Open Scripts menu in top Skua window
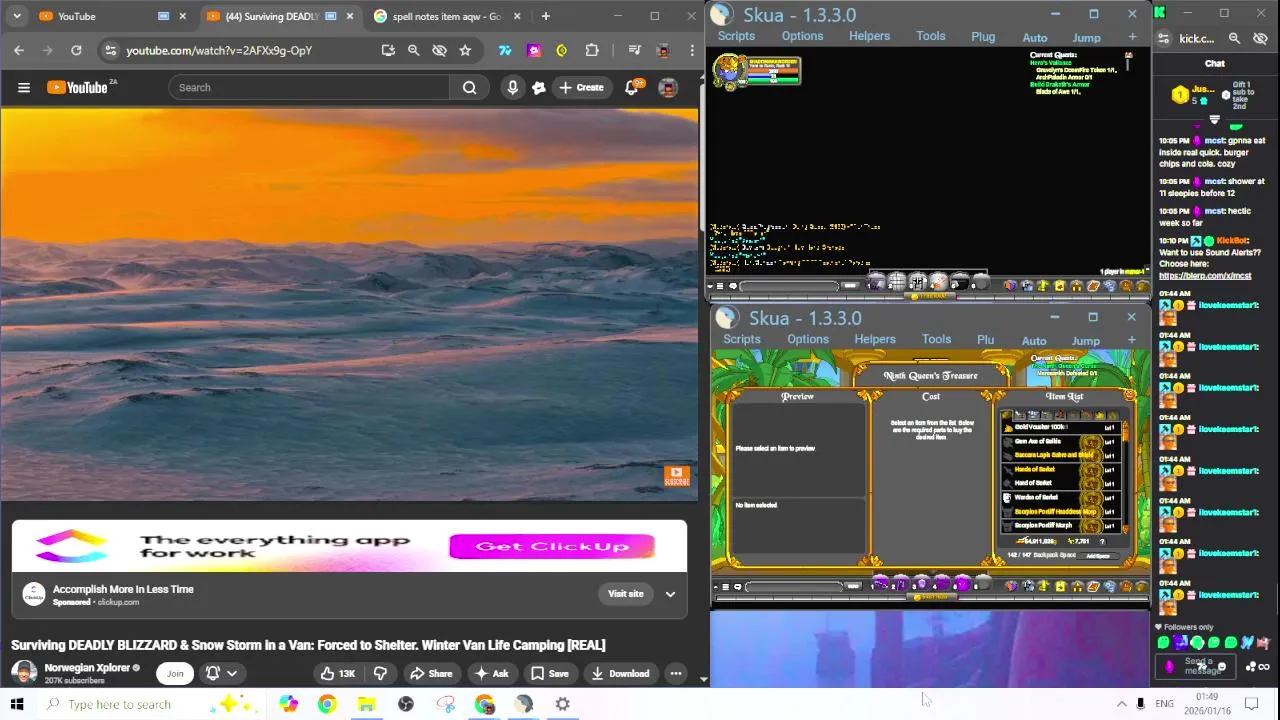Image resolution: width=1280 pixels, height=720 pixels. coord(736,36)
